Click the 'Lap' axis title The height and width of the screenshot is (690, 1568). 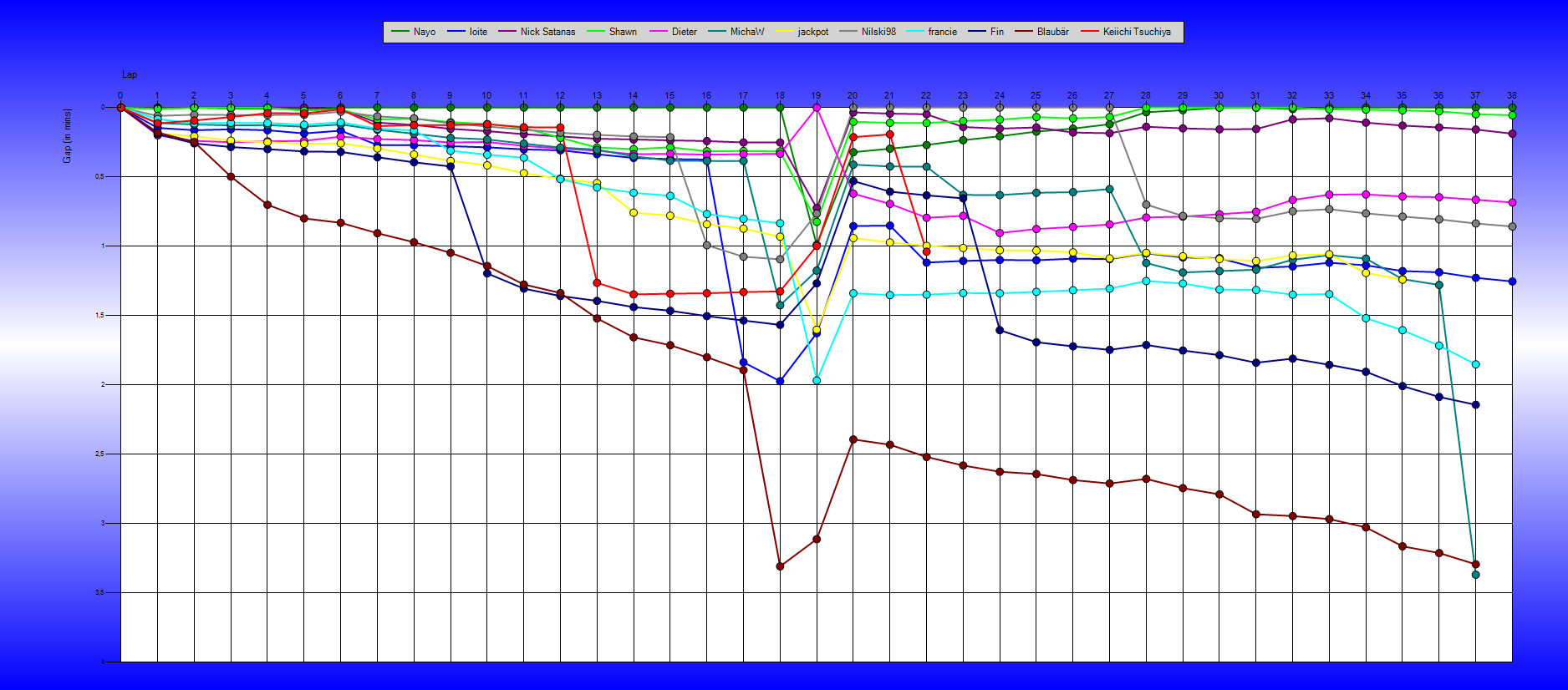tap(130, 75)
